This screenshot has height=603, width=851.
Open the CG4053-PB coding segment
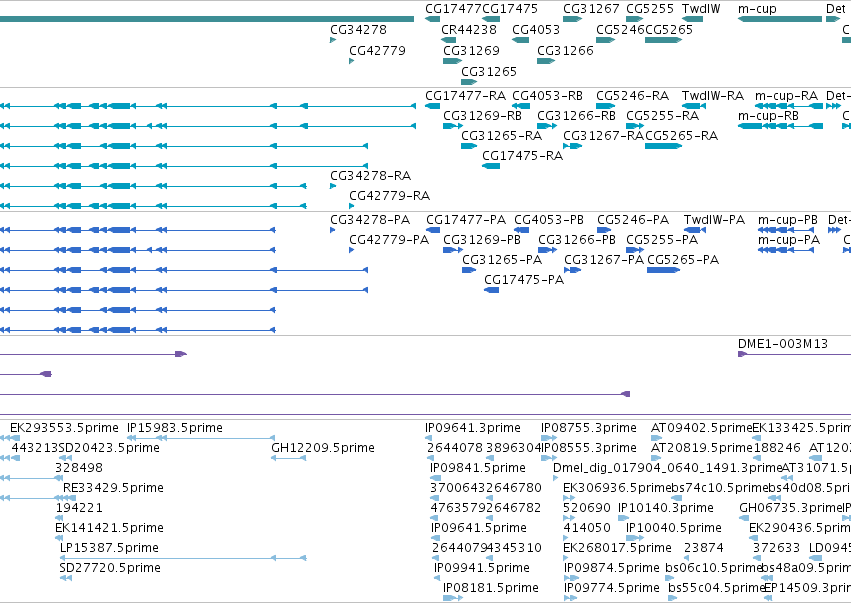pos(522,230)
